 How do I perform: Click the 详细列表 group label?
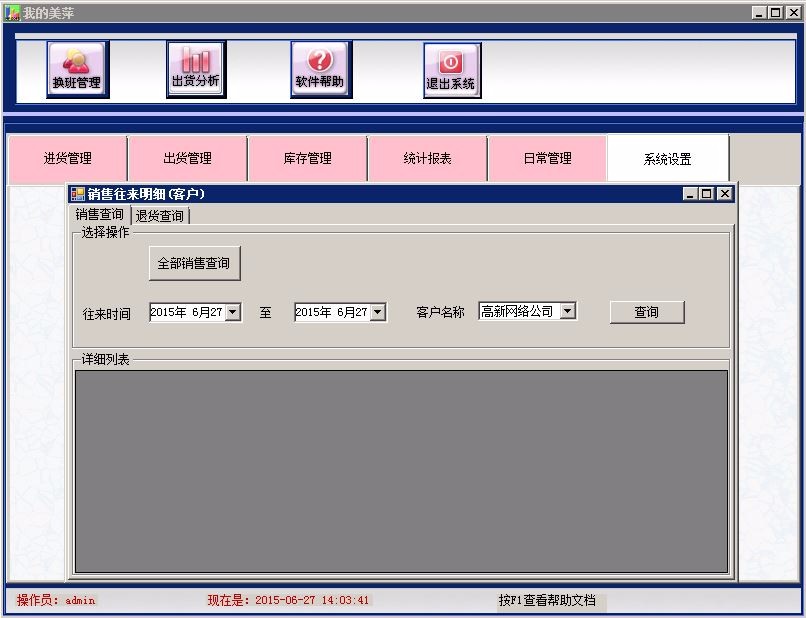pos(105,359)
